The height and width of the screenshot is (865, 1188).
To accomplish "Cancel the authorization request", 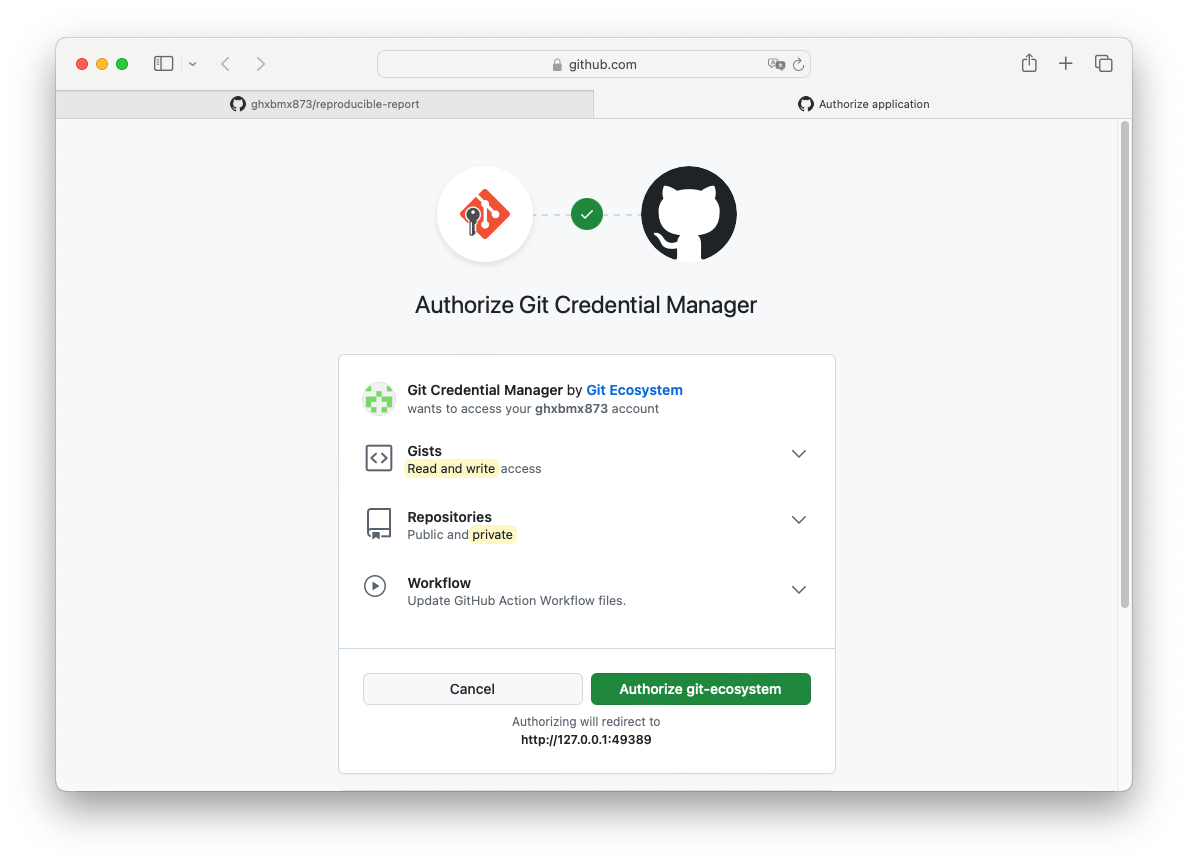I will (472, 689).
